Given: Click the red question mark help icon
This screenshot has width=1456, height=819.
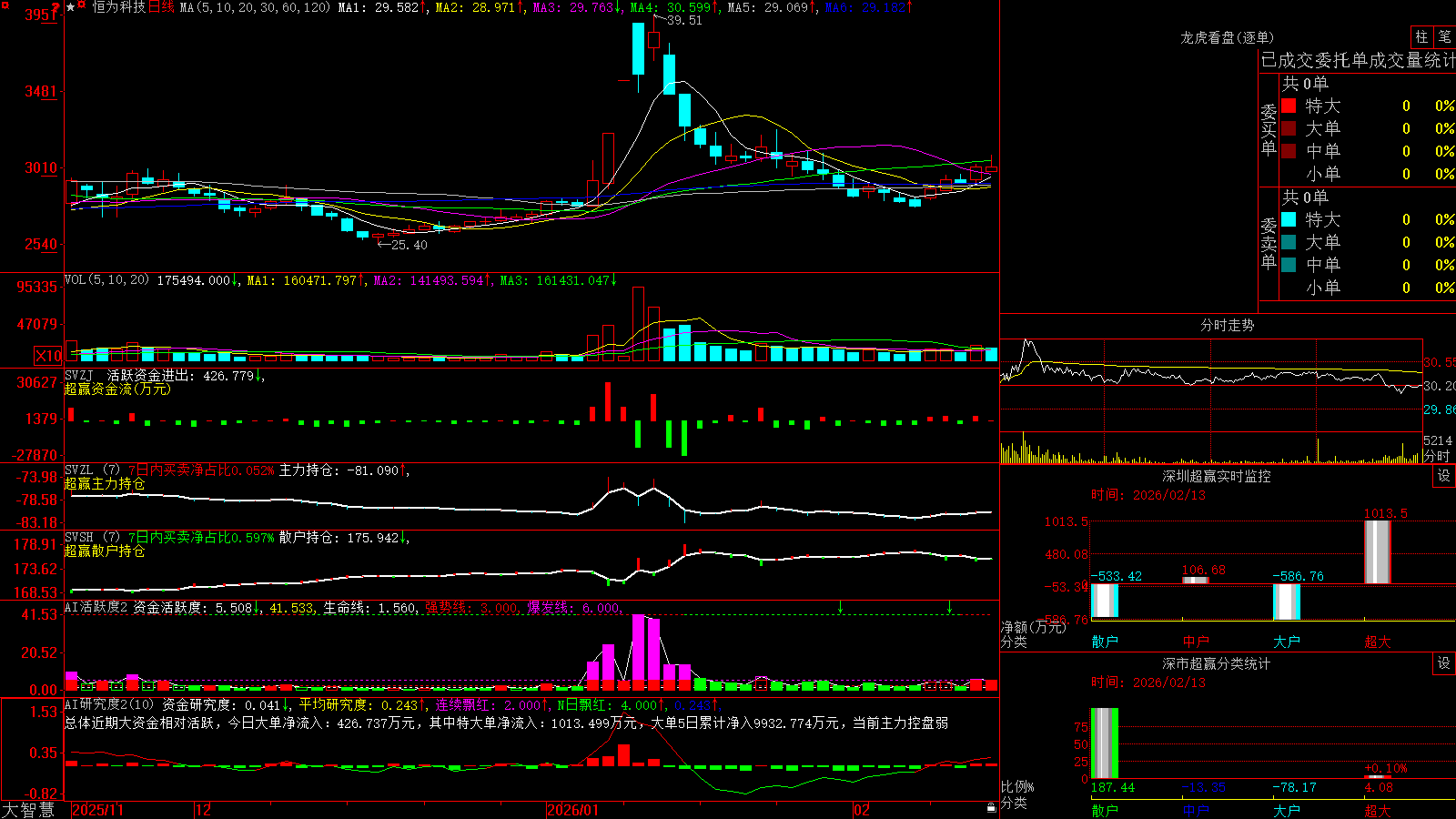Looking at the screenshot, I should click(56, 7).
